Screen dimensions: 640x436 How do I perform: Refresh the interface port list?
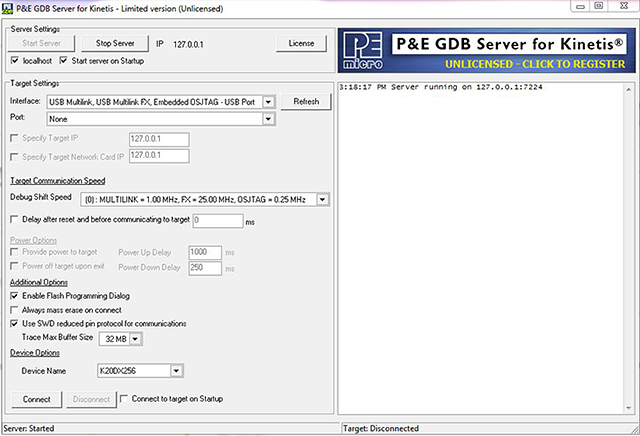point(306,102)
